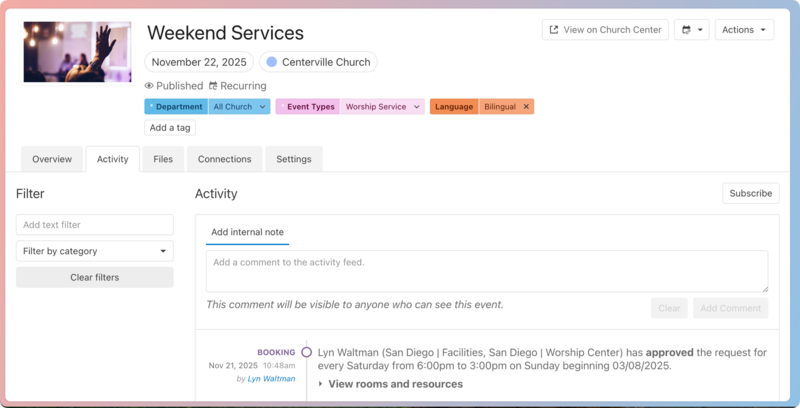Switch to the Connections tab
800x408 pixels.
(x=224, y=159)
